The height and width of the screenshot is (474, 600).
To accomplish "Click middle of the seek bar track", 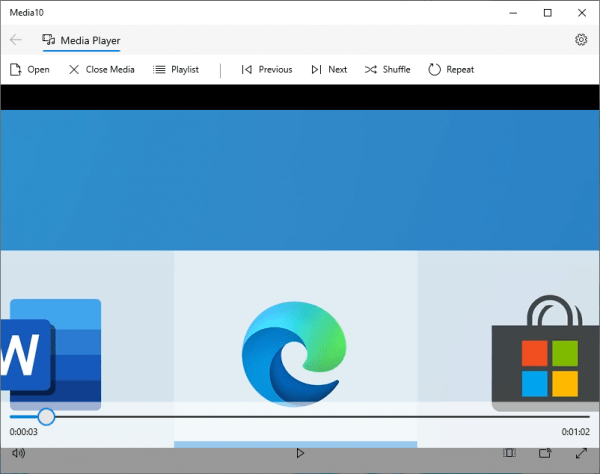I will point(300,417).
